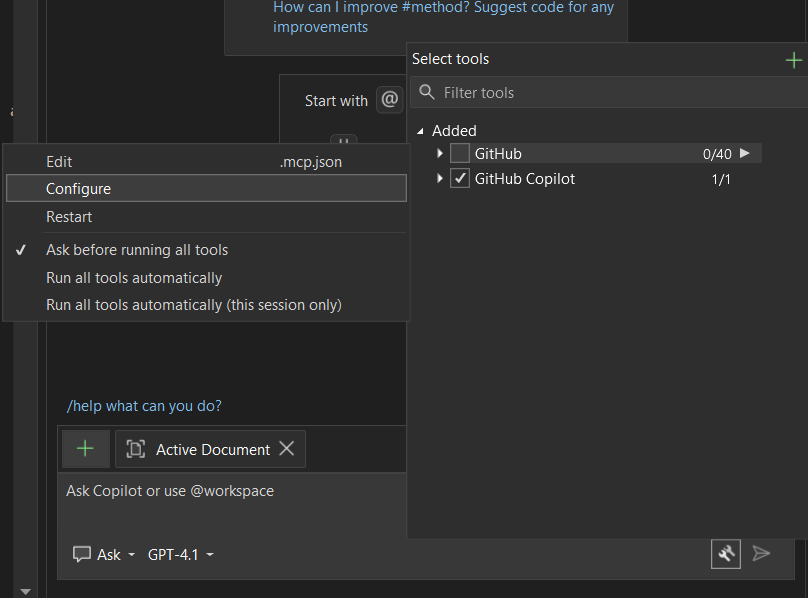
Task: Remove the Active Document chip with its X
Action: [x=287, y=448]
